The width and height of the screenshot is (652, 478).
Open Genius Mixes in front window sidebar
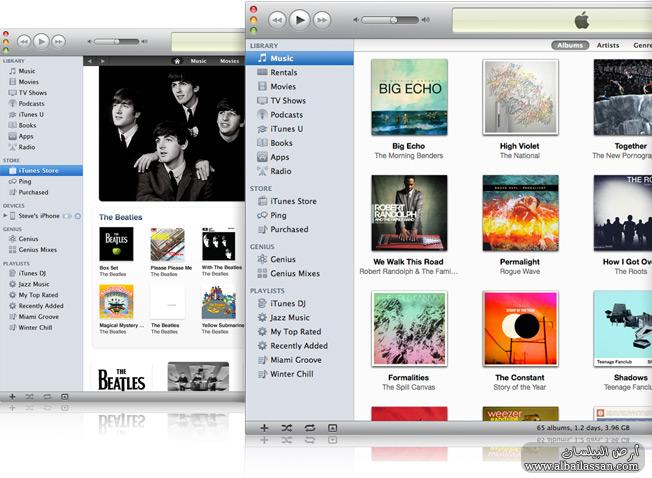[299, 273]
